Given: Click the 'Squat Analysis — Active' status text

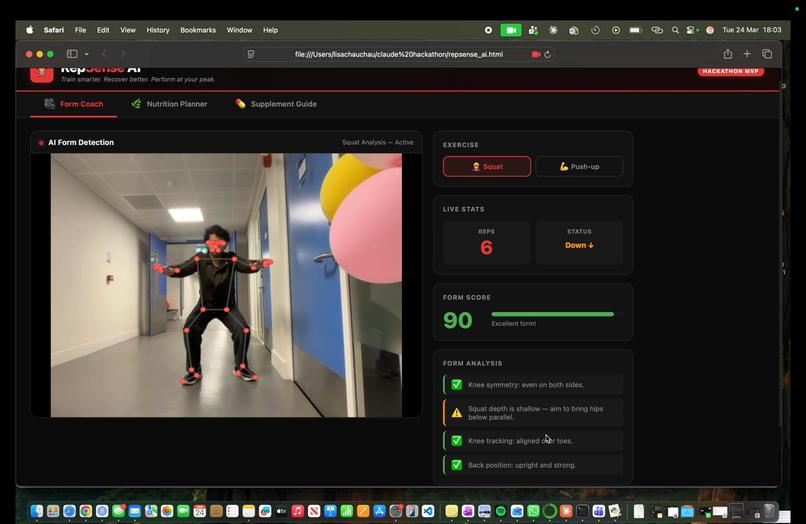Looking at the screenshot, I should (377, 142).
